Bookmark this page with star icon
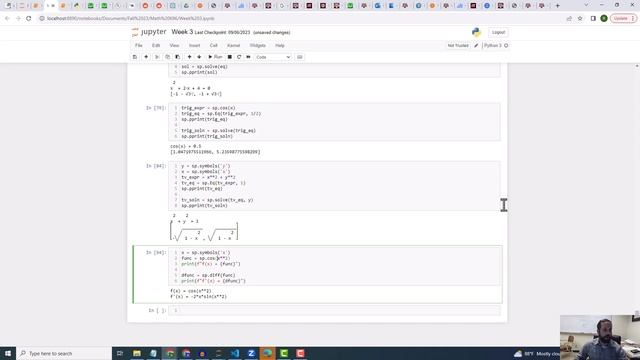 (580, 18)
